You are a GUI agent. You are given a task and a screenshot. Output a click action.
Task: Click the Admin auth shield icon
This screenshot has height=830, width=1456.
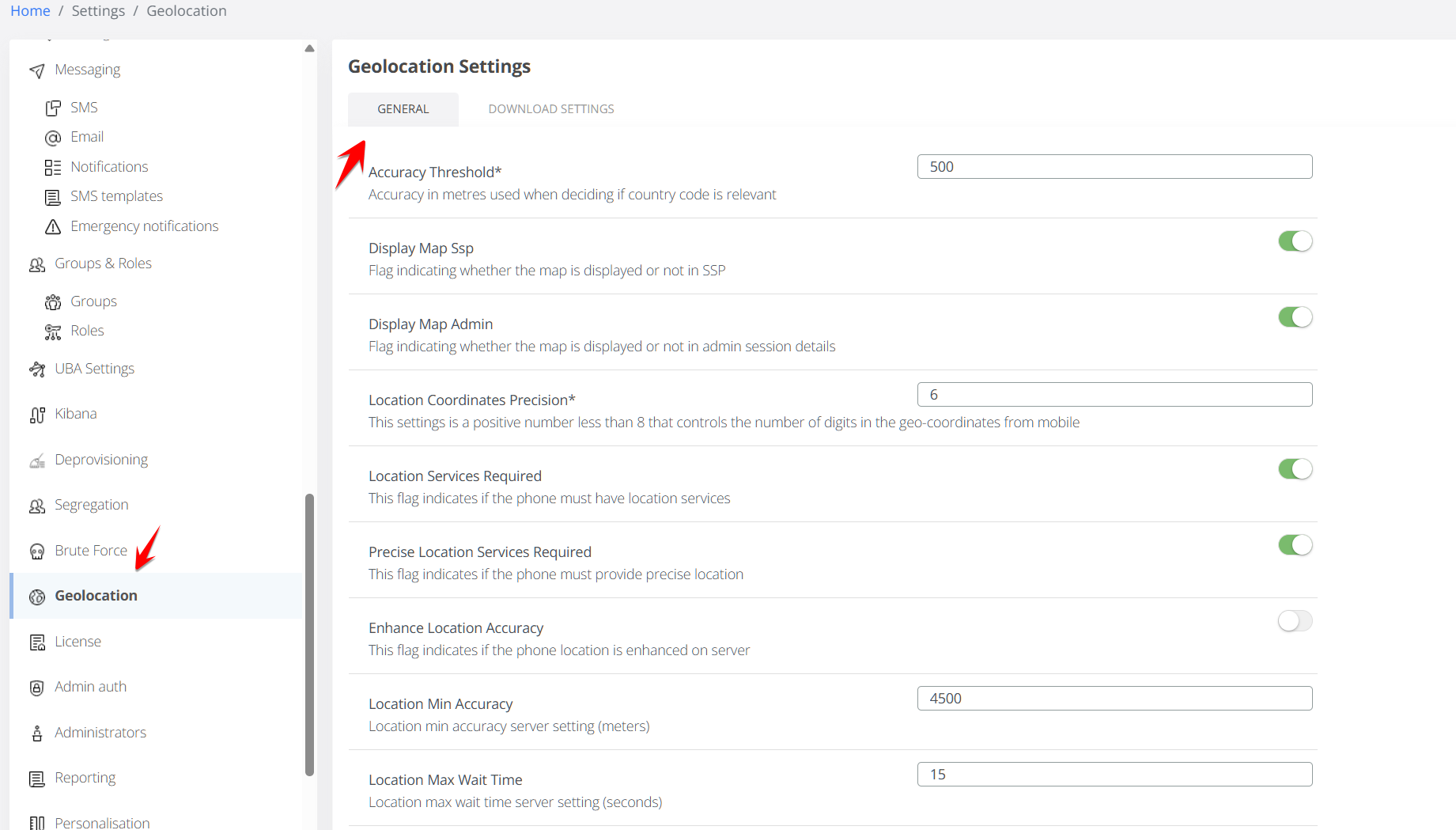[x=37, y=688]
